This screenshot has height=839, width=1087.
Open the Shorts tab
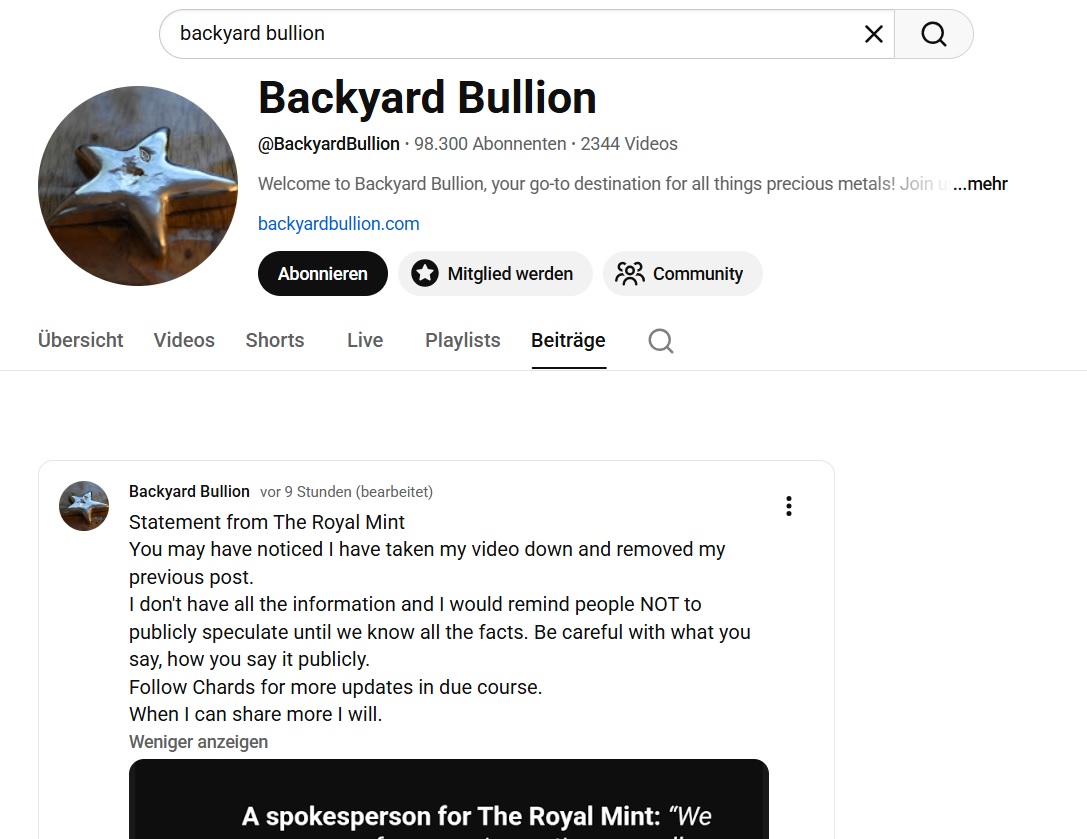[x=275, y=340]
